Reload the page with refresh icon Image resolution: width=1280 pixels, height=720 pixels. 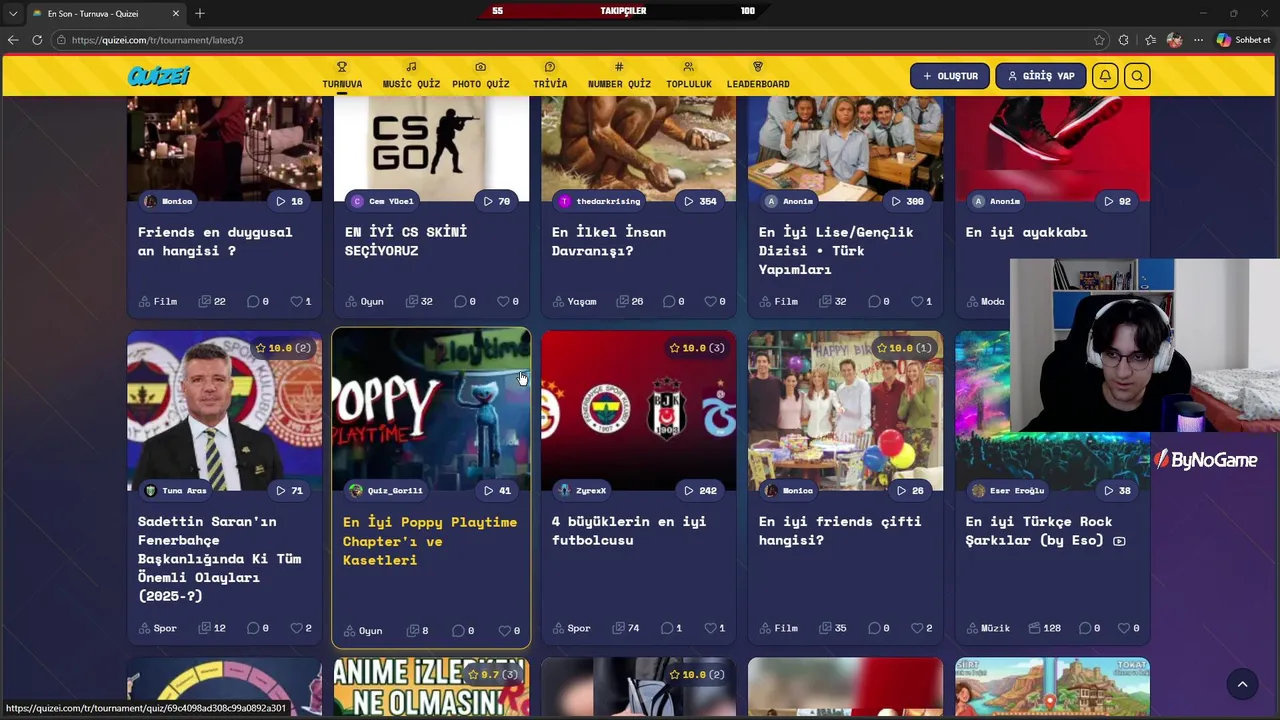click(37, 40)
